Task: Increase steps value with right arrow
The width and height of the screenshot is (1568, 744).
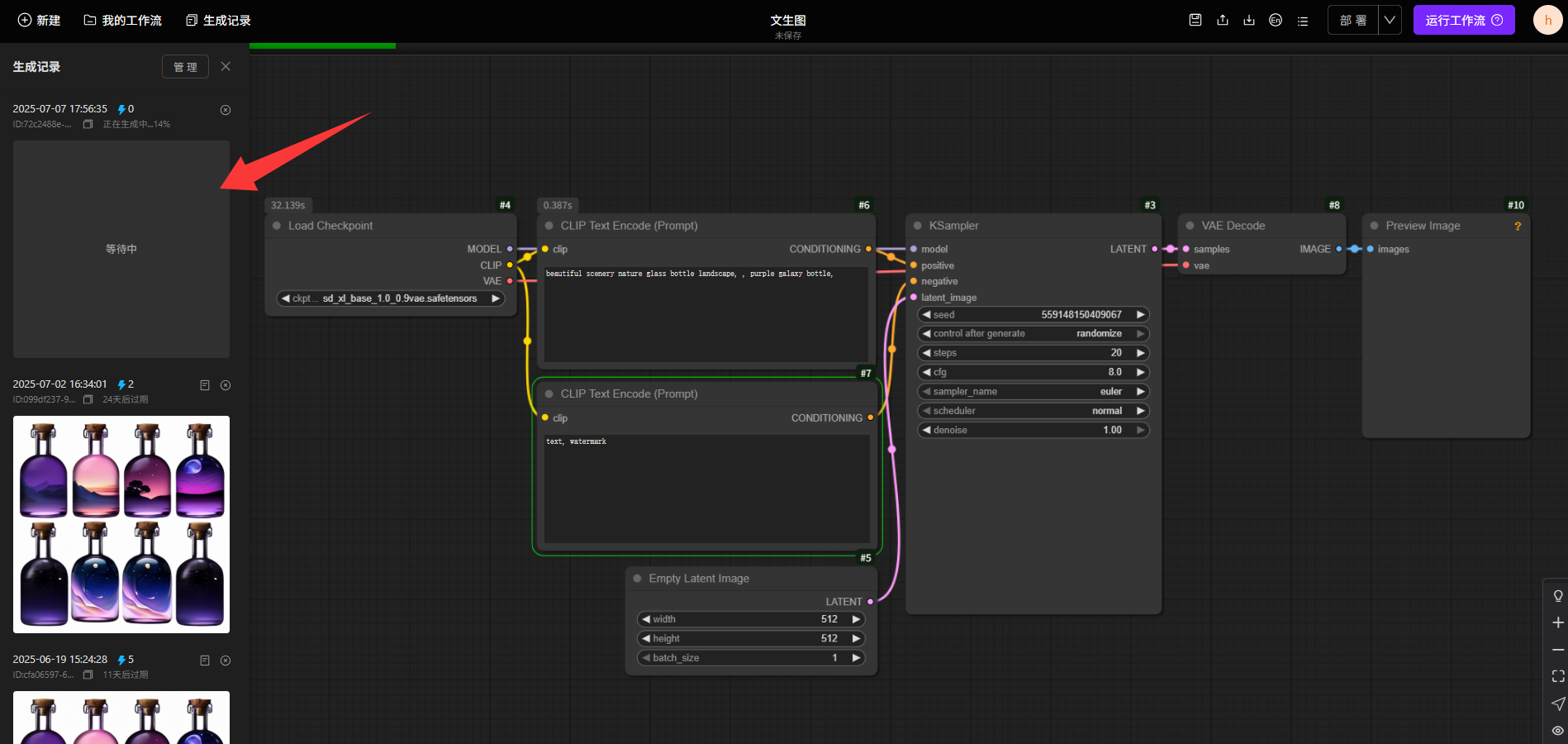Action: pyautogui.click(x=1140, y=353)
